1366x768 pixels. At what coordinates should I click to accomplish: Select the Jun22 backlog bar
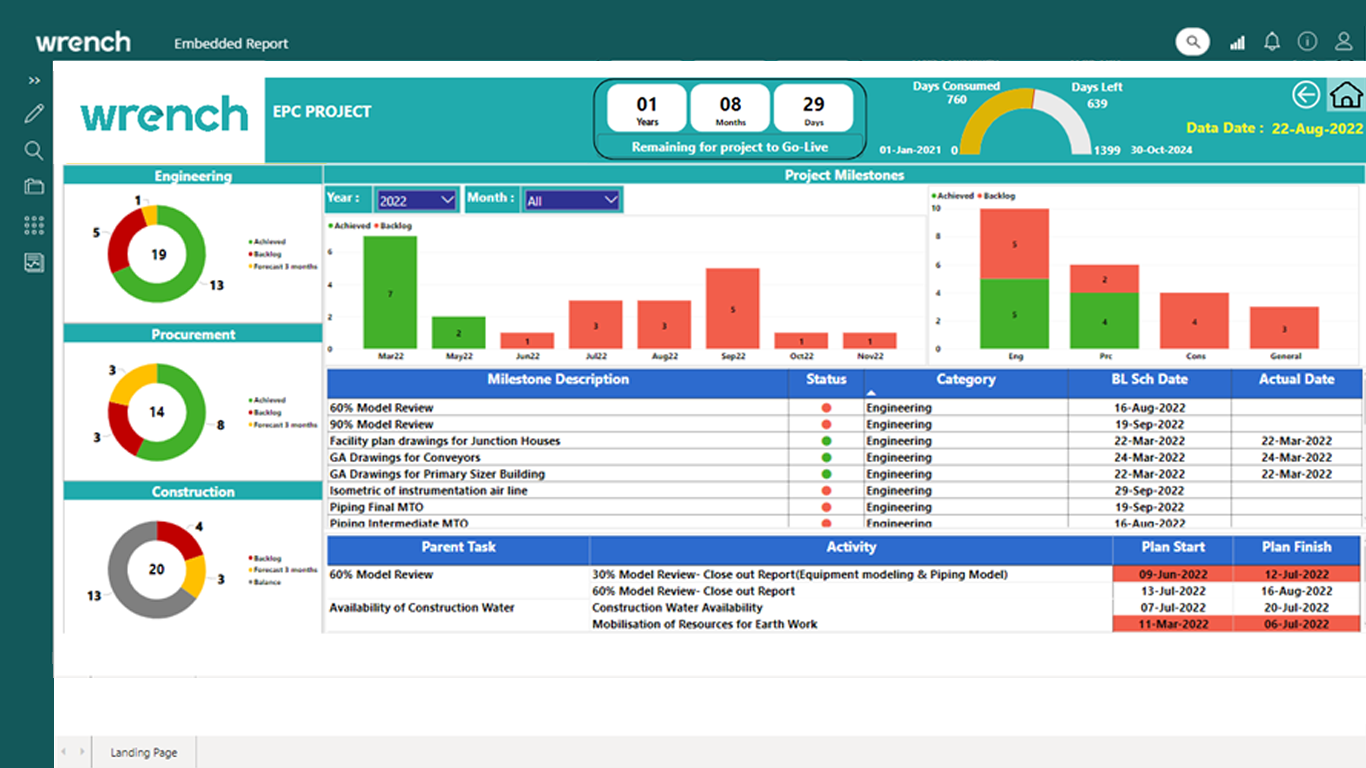527,341
